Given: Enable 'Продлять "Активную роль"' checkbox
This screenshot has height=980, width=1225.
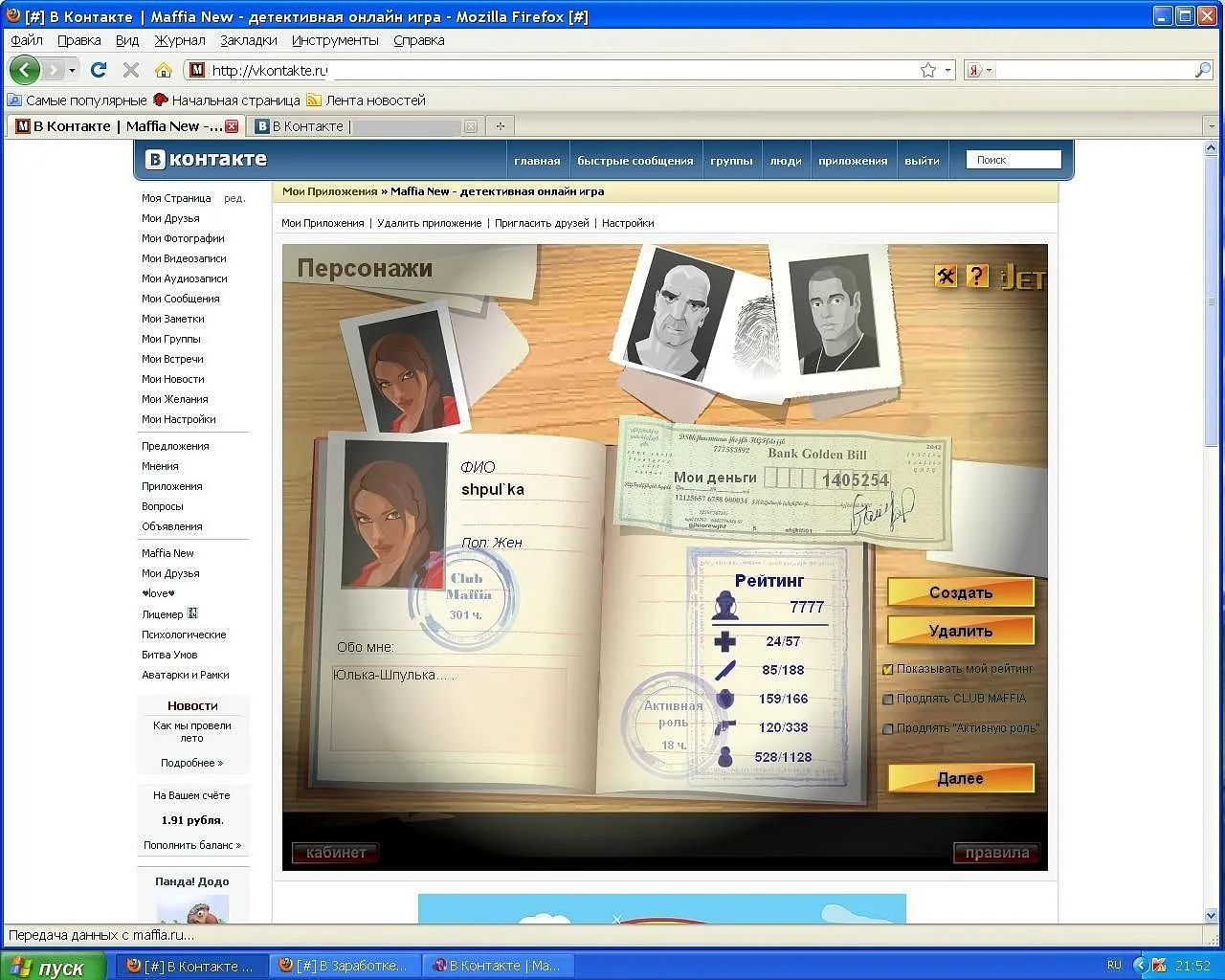Looking at the screenshot, I should pos(887,728).
